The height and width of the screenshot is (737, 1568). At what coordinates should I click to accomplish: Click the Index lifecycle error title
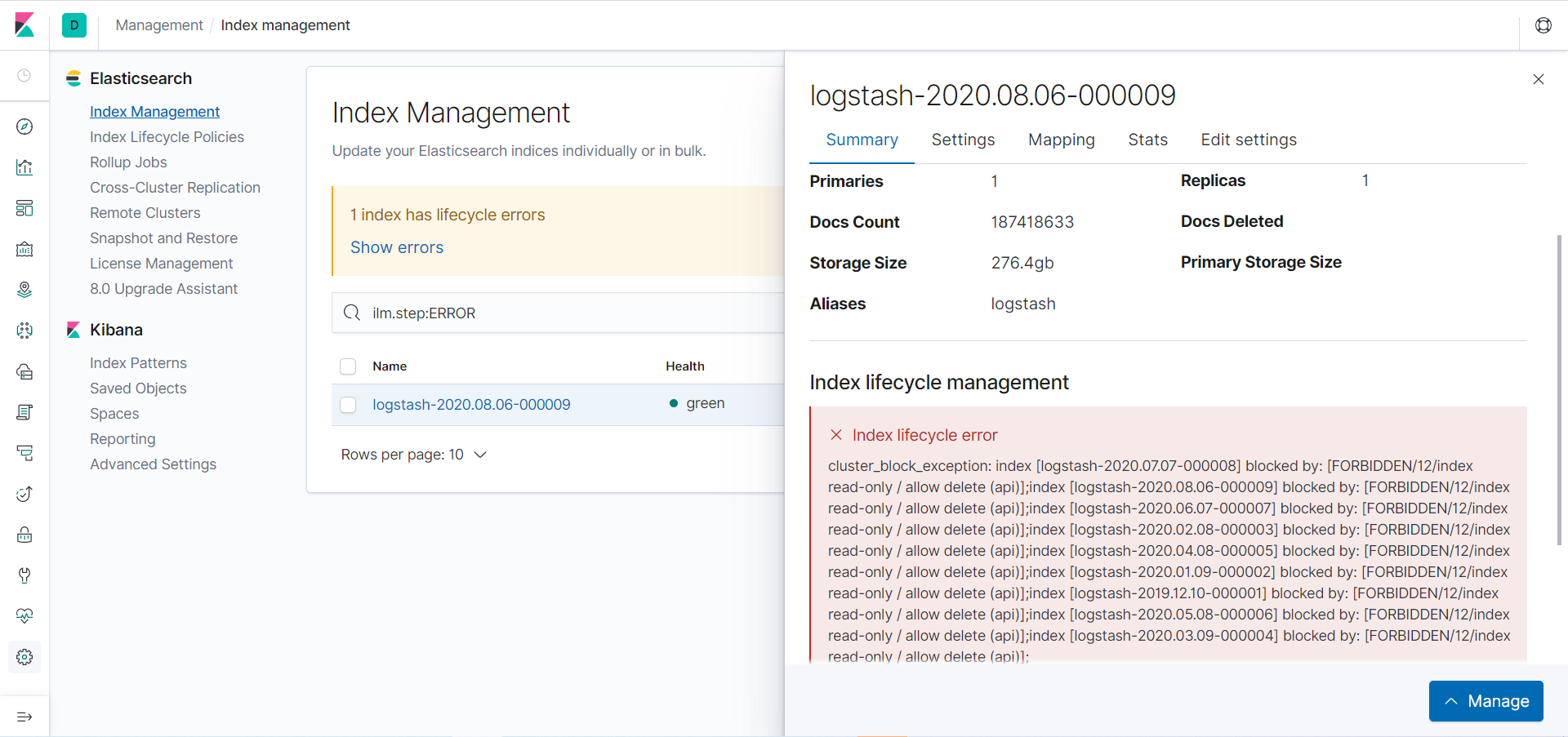coord(924,435)
